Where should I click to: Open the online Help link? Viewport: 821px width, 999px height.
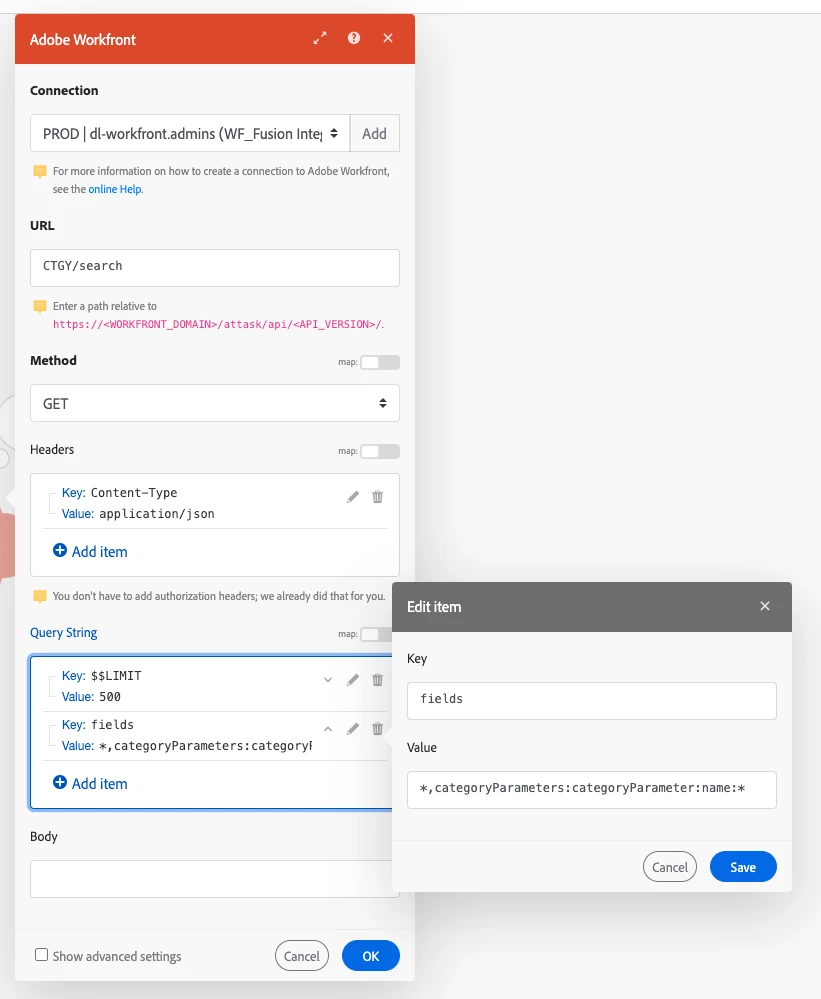[115, 189]
